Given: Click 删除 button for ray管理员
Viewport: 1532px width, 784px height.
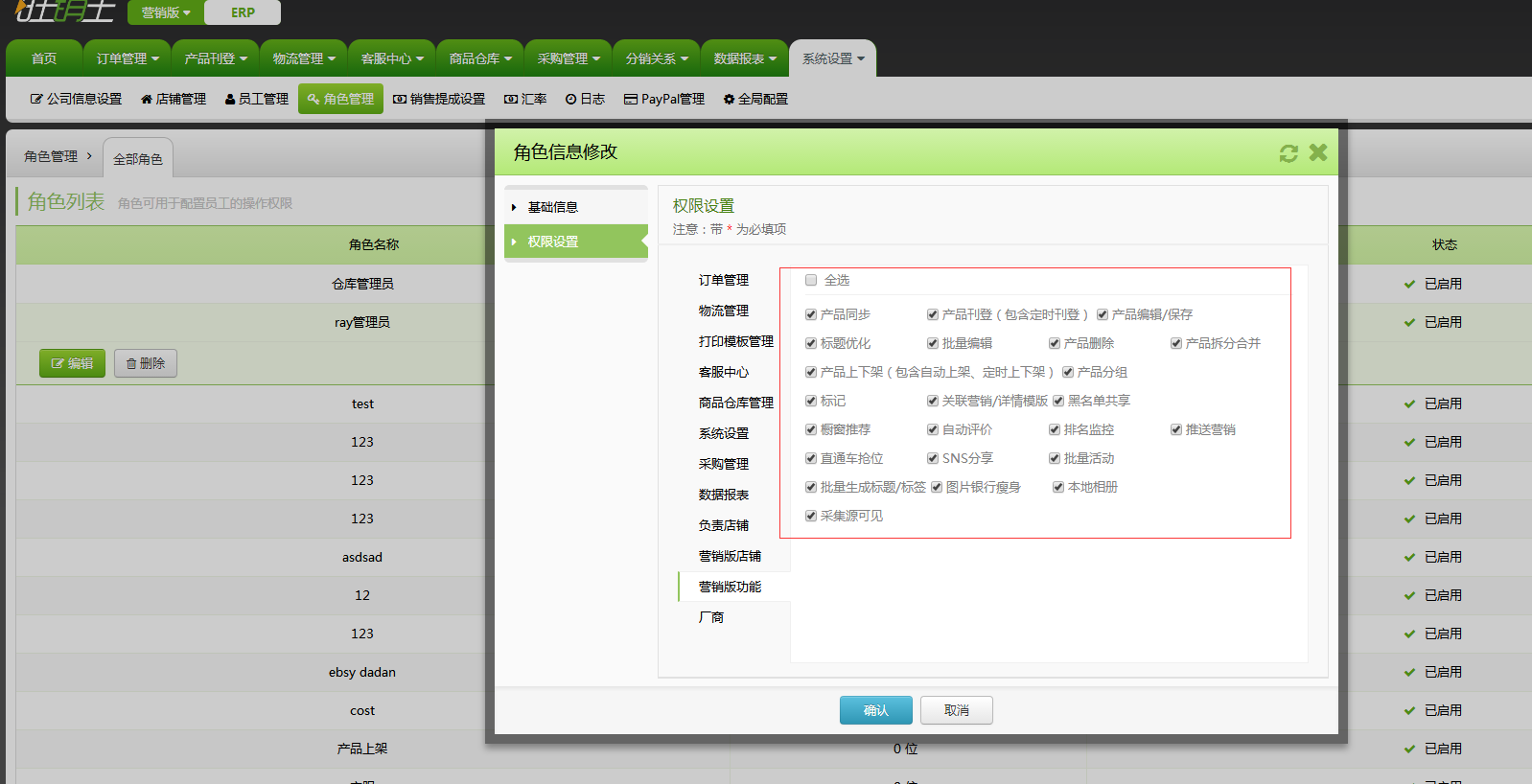Looking at the screenshot, I should pyautogui.click(x=146, y=363).
